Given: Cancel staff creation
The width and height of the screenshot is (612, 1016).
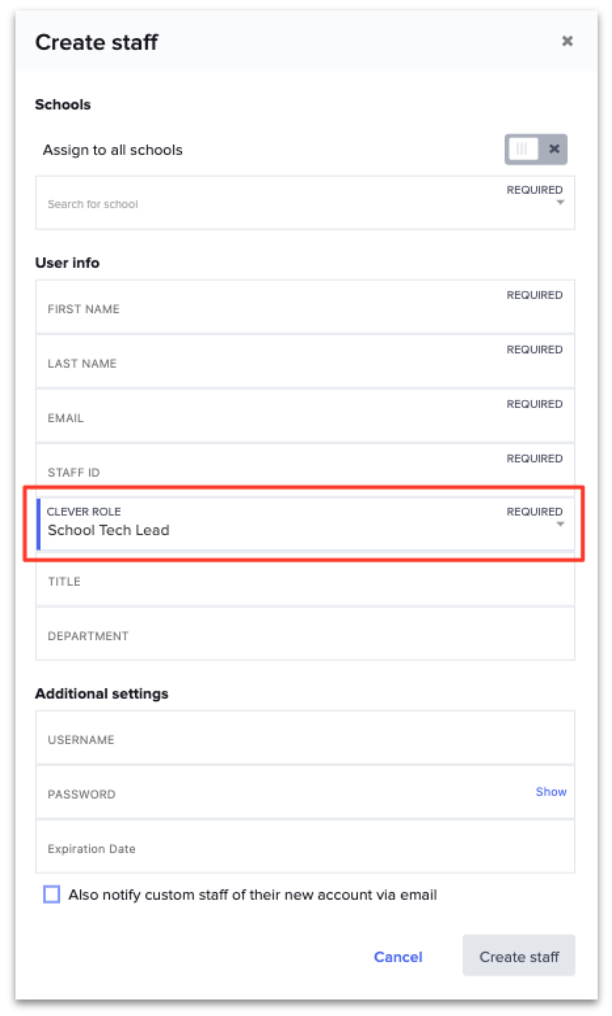Looking at the screenshot, I should [398, 957].
